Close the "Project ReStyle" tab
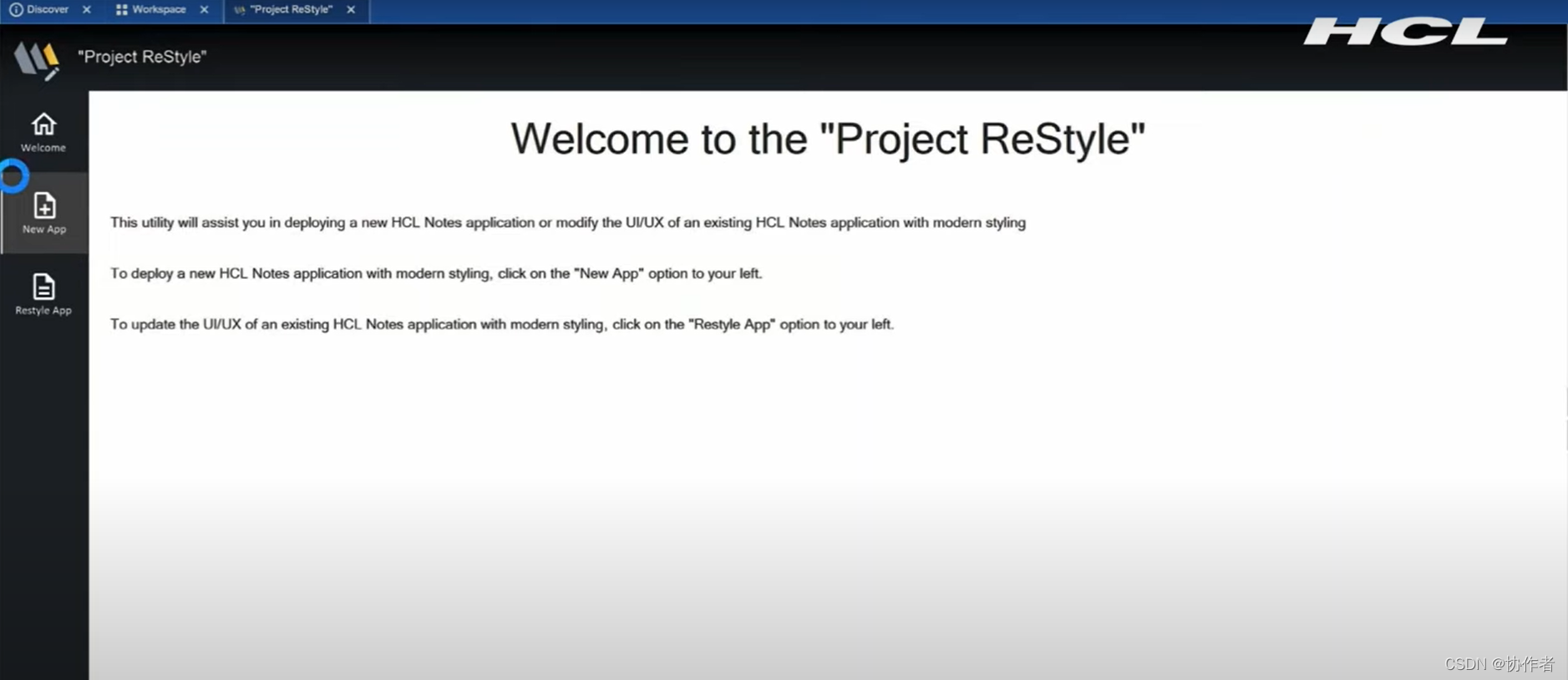1568x680 pixels. pos(351,9)
